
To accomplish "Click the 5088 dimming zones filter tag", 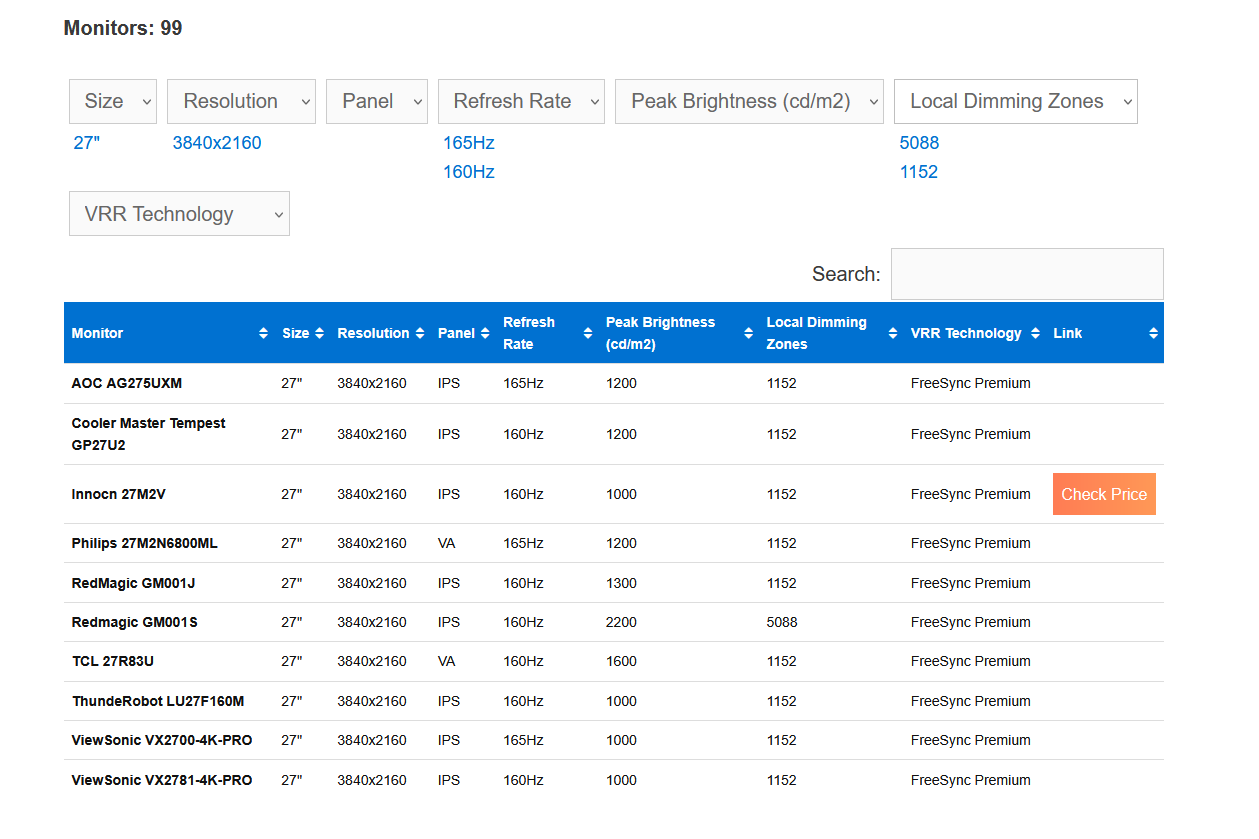I will (919, 143).
